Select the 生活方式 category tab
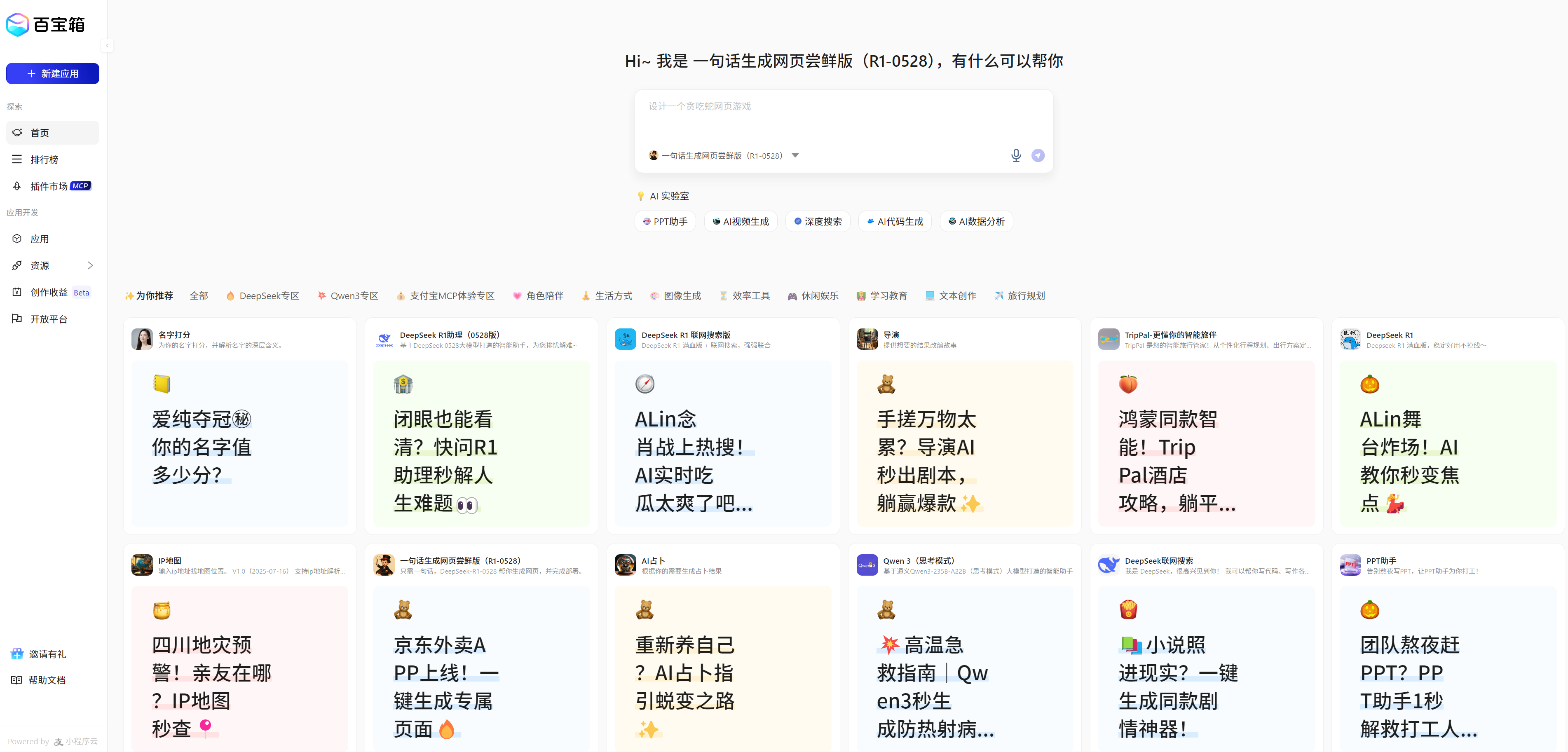 coord(607,296)
